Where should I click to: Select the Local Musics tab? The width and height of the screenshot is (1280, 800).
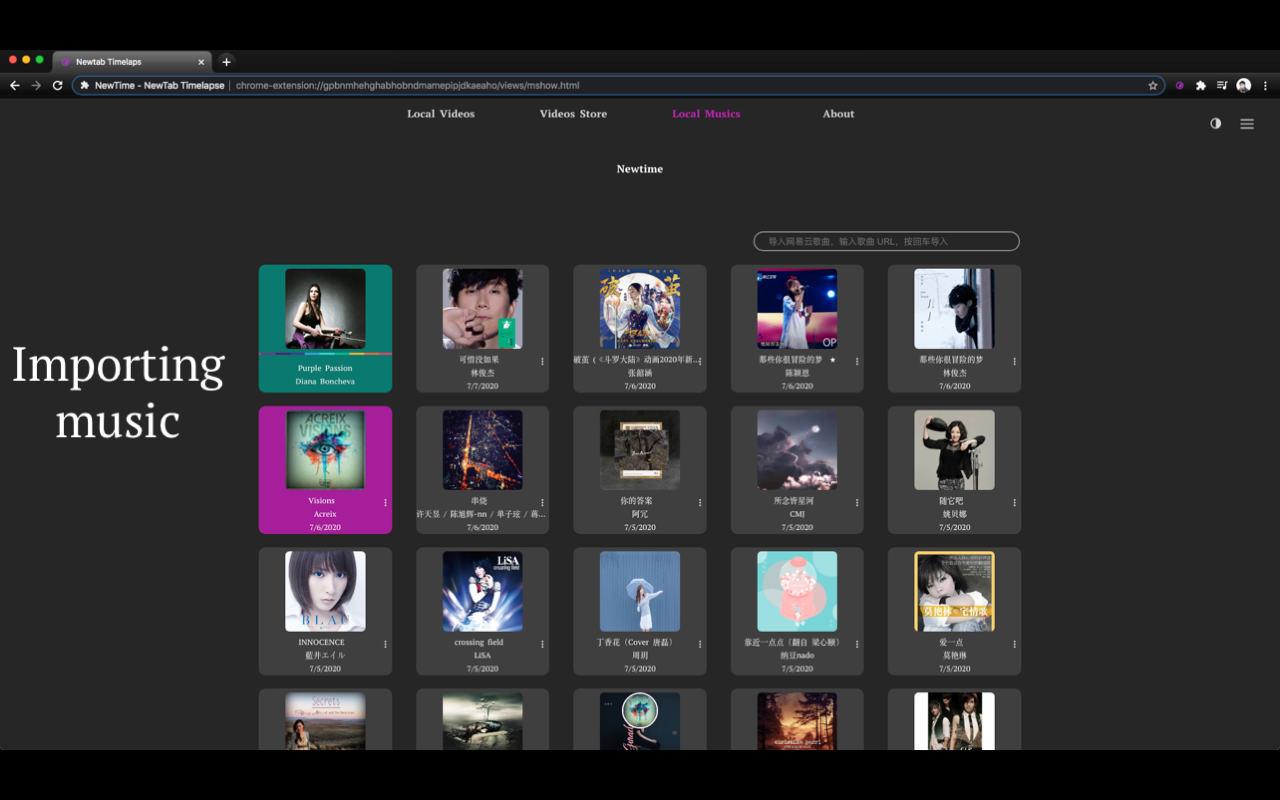coord(706,113)
